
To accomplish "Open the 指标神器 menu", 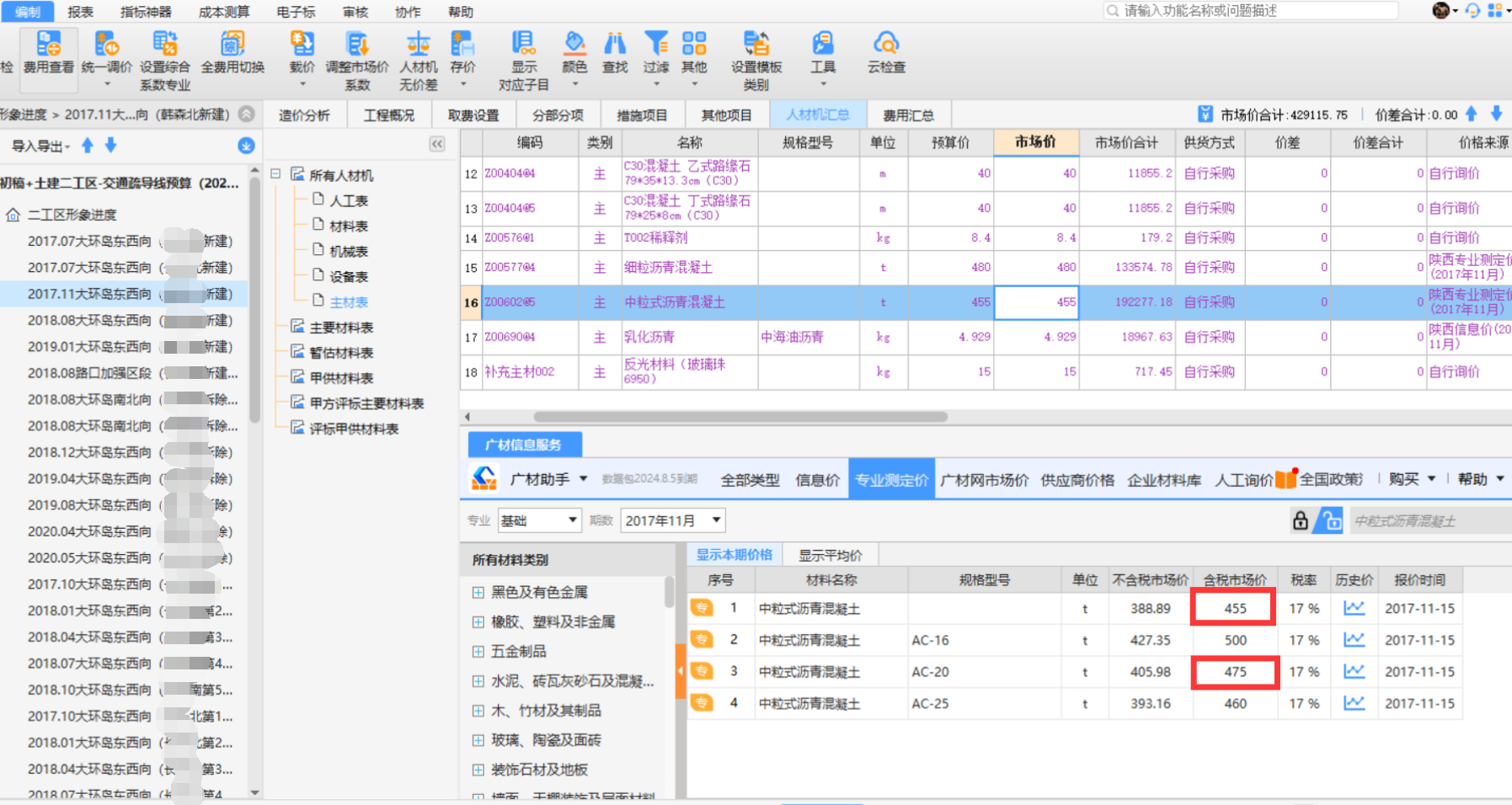I will [x=146, y=12].
